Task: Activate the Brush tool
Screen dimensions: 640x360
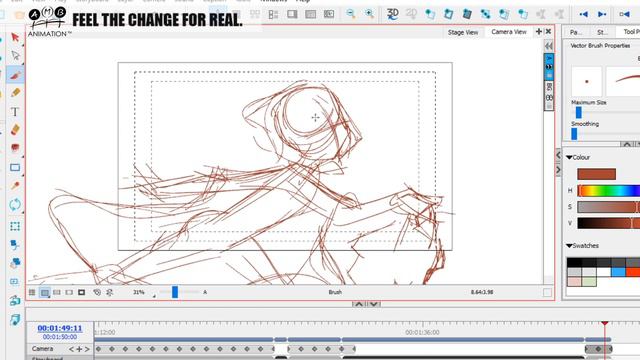Action: coord(16,75)
